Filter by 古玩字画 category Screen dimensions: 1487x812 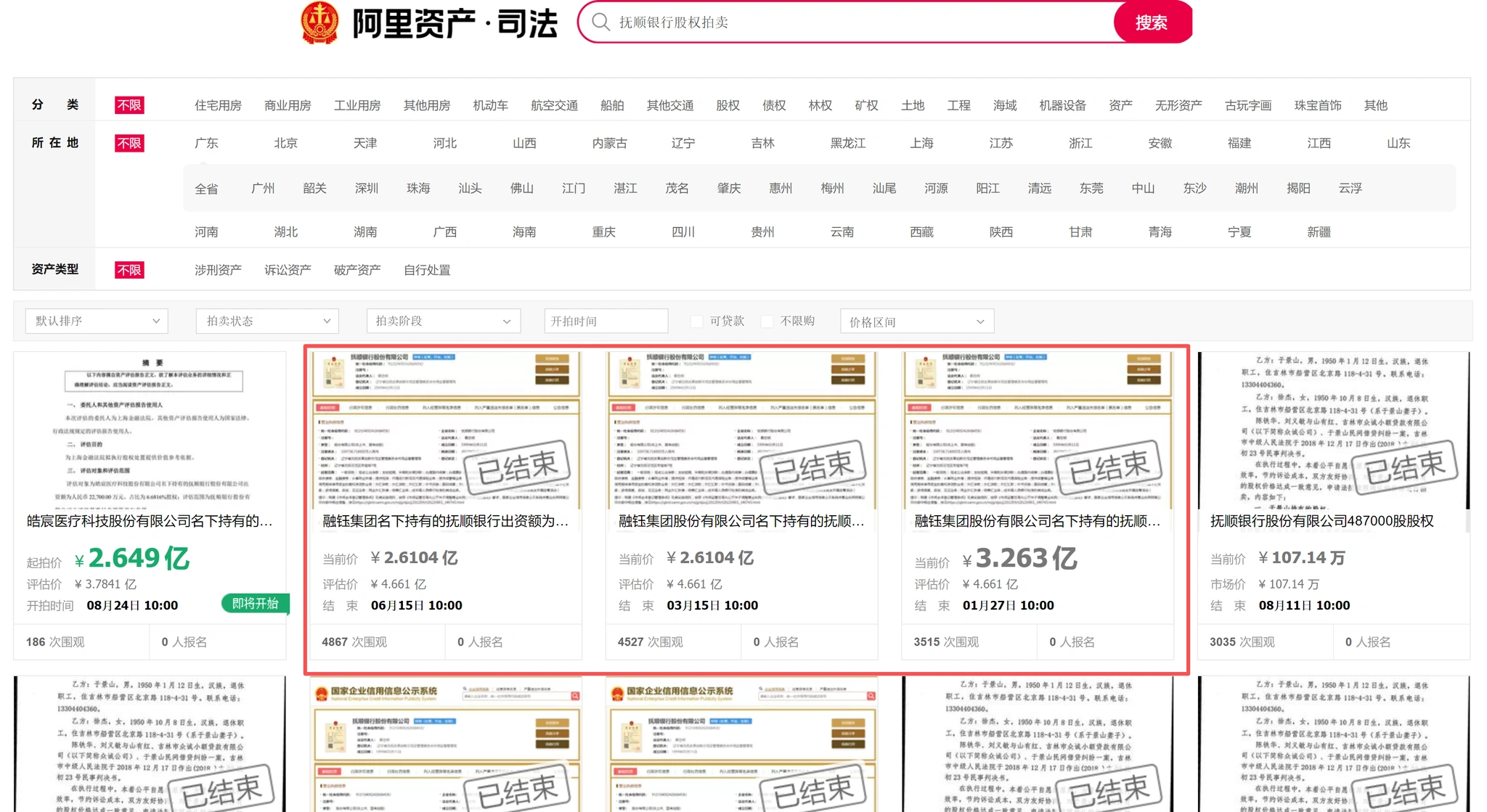(x=1248, y=105)
